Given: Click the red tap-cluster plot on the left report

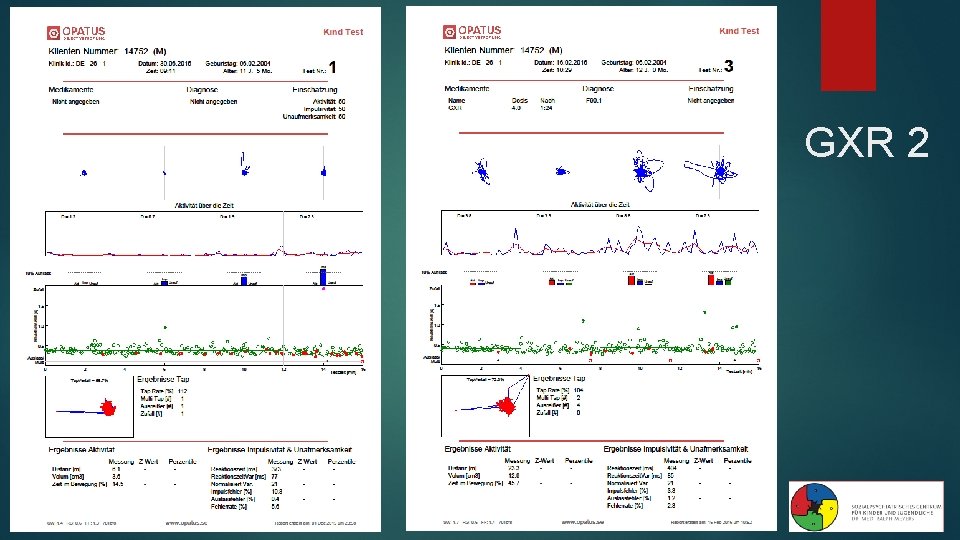Looking at the screenshot, I should click(89, 407).
